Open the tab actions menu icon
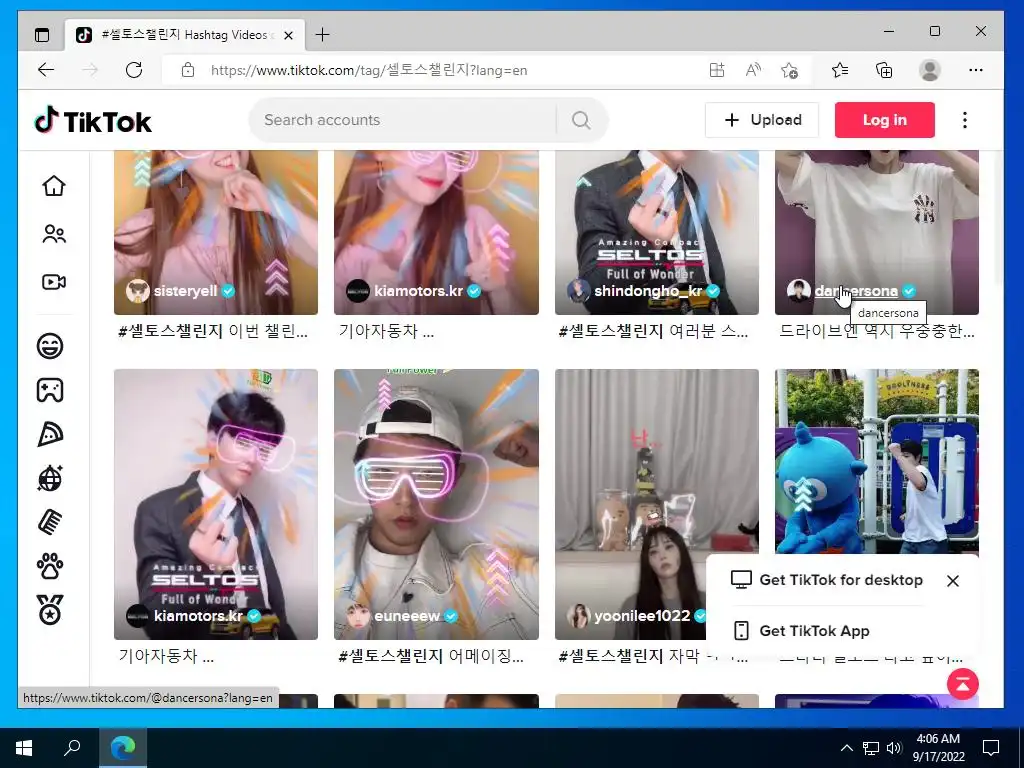 tap(42, 35)
